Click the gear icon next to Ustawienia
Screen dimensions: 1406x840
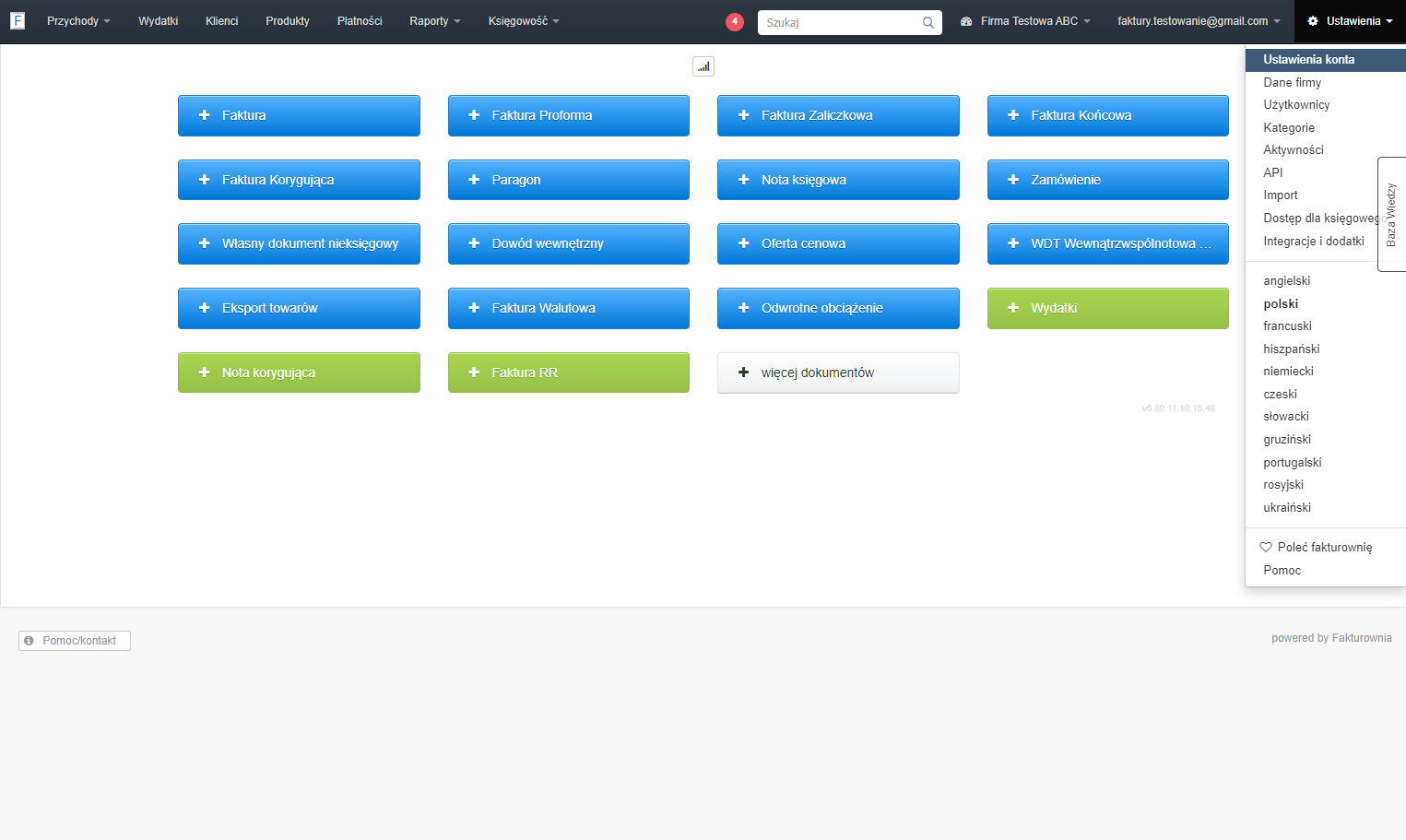pos(1313,21)
